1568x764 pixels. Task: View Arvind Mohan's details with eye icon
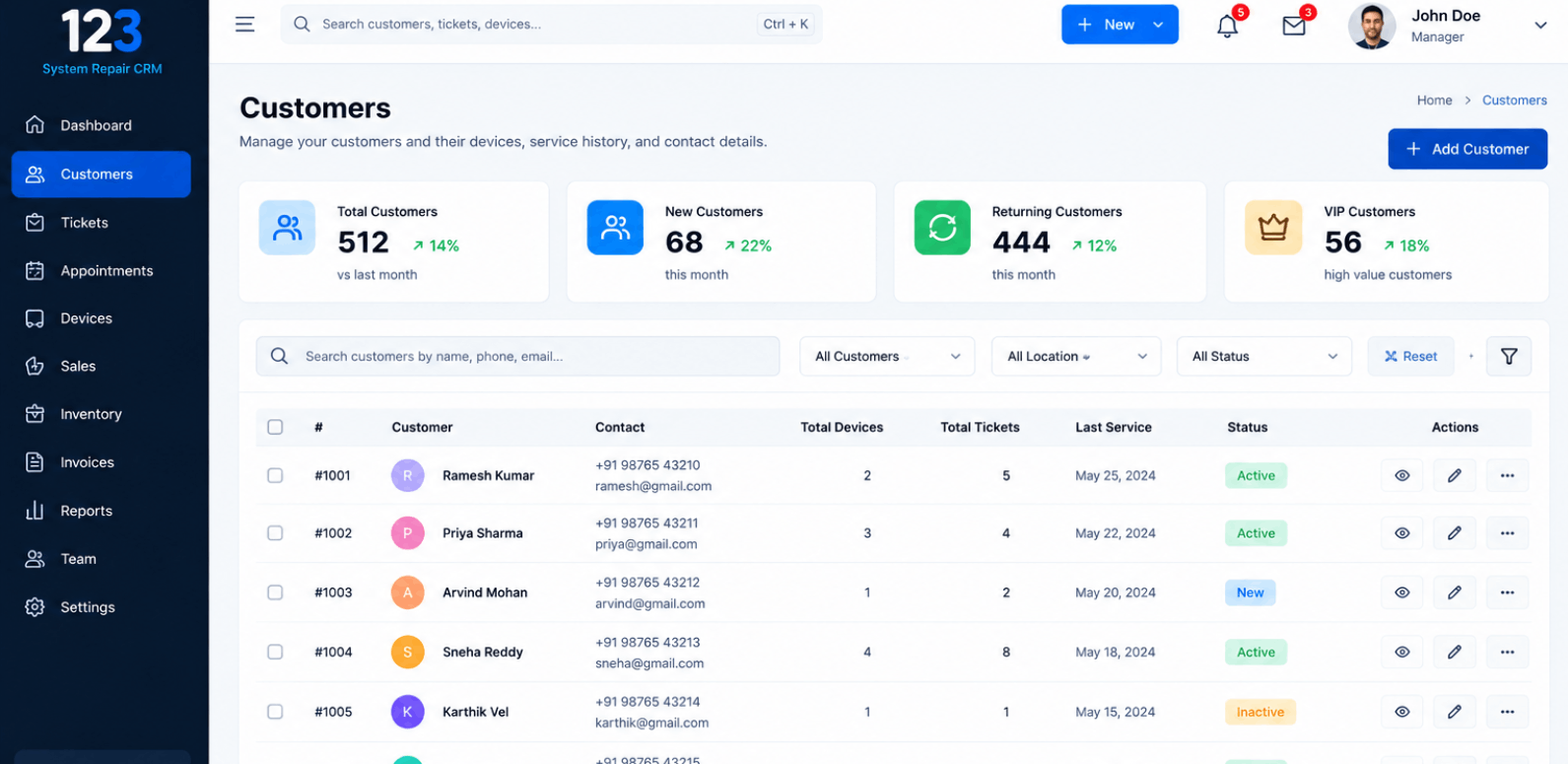pos(1401,592)
